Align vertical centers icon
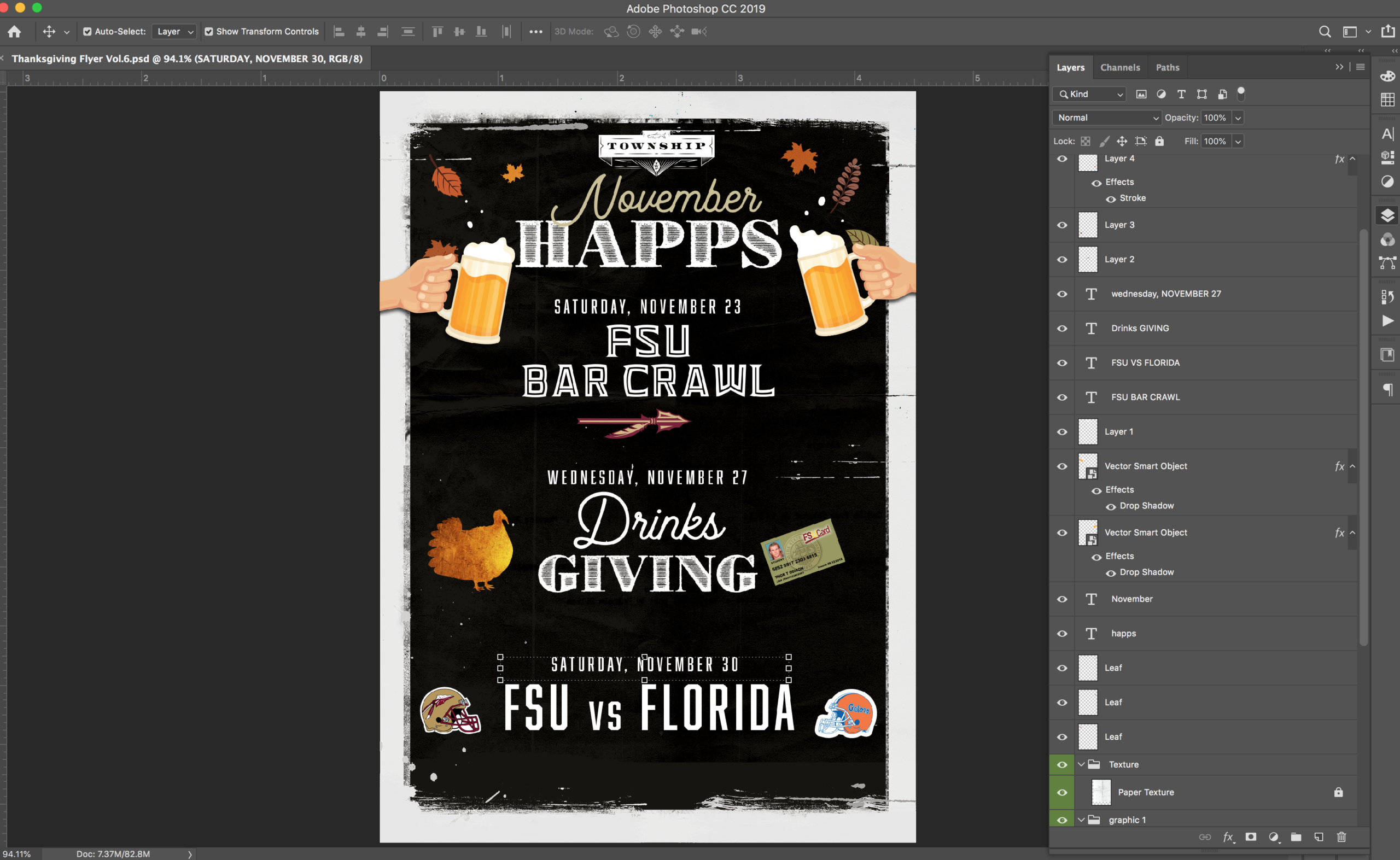Screen dimensions: 1400x860 tap(459, 31)
